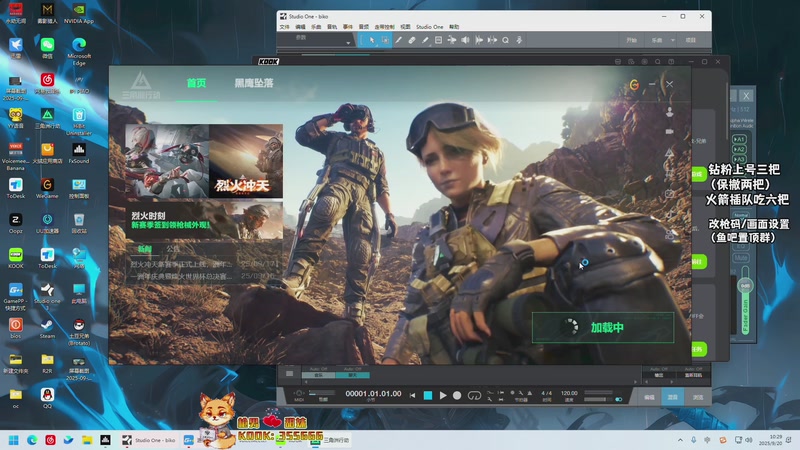Open the 编辑 panel button at transport right
800x450 pixels.
(x=649, y=397)
